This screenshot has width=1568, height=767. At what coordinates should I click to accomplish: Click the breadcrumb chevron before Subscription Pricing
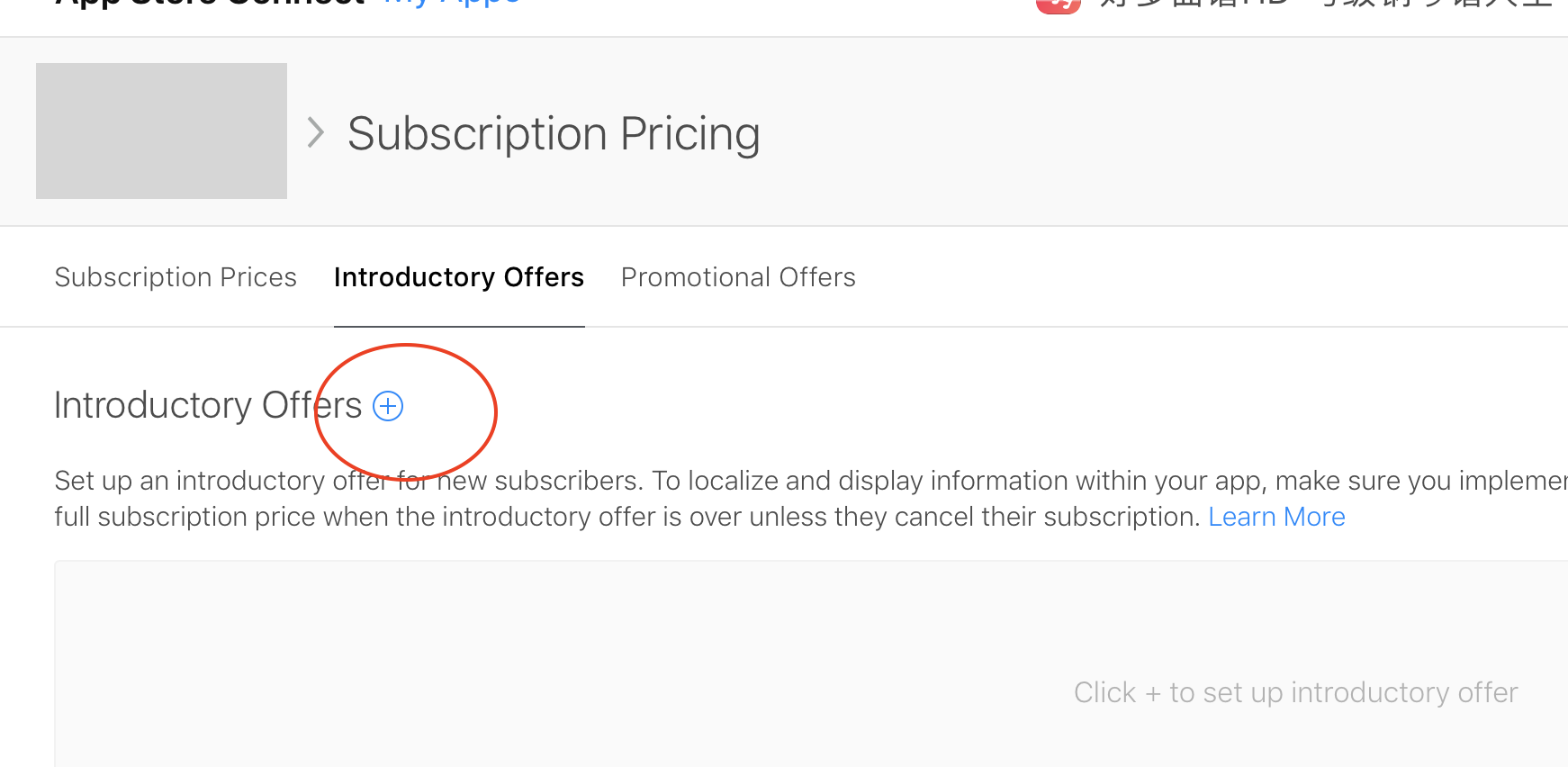coord(315,132)
